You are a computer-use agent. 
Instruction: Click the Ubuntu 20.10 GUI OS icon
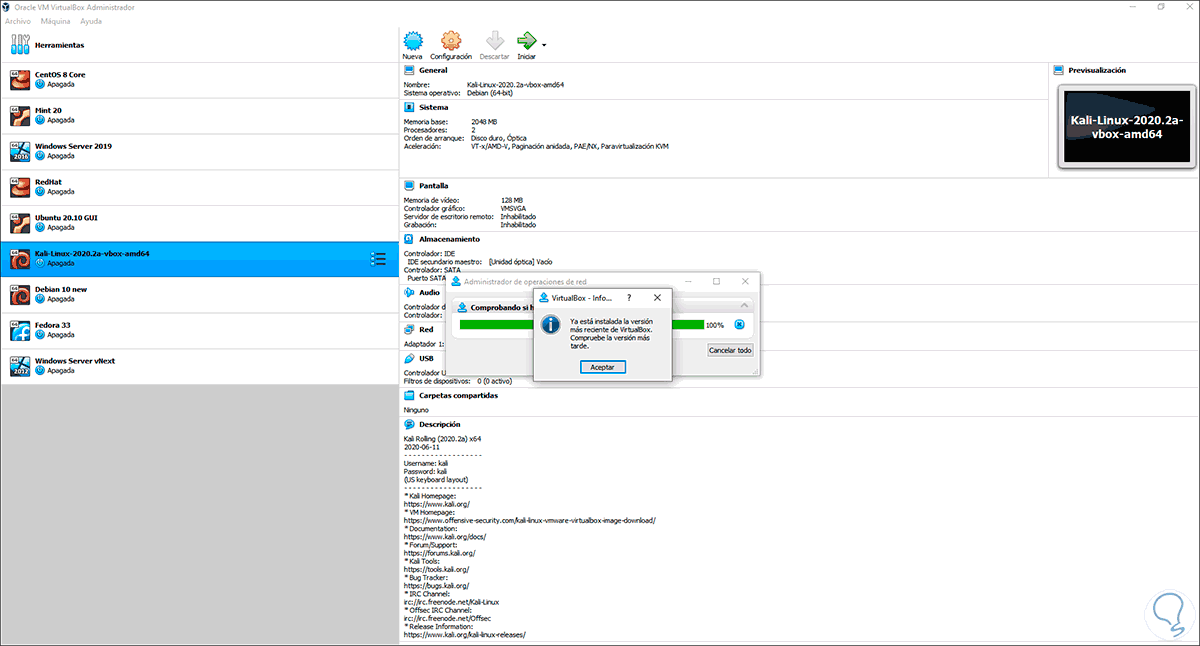coord(20,224)
